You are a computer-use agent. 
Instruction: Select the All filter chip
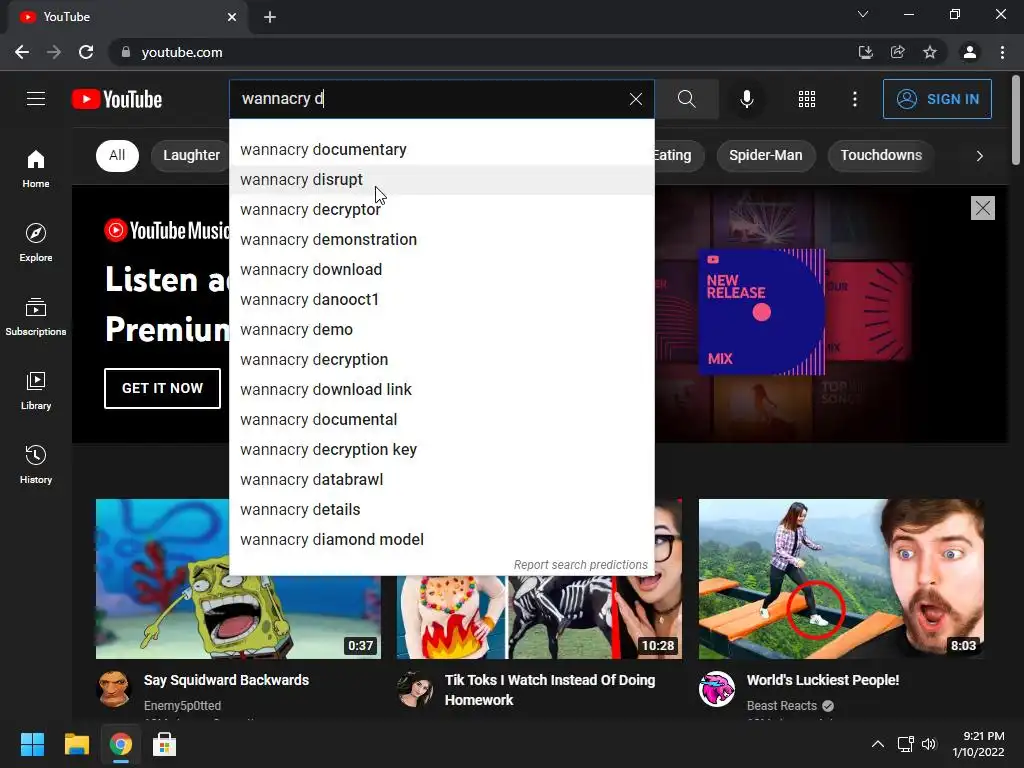pyautogui.click(x=118, y=155)
